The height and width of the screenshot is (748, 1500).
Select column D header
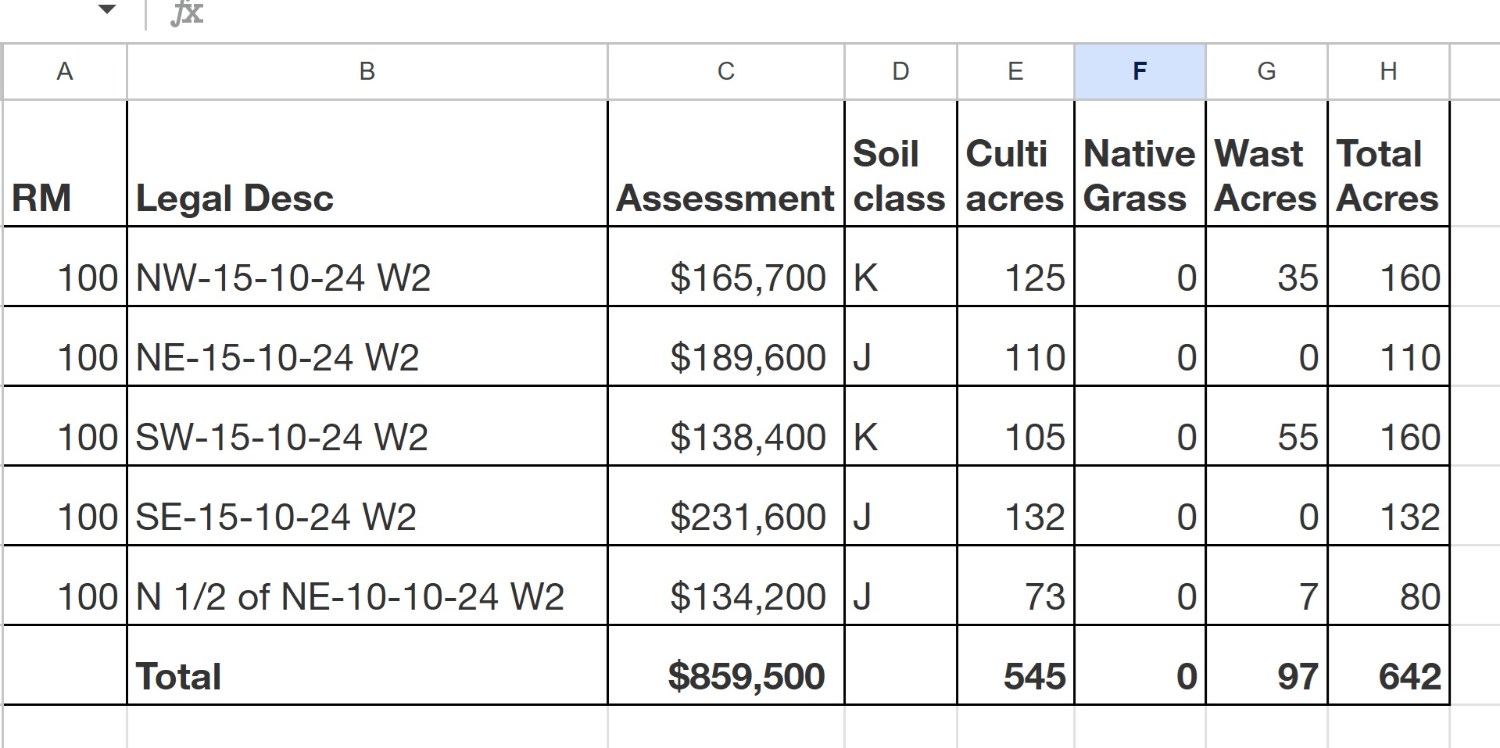[900, 72]
